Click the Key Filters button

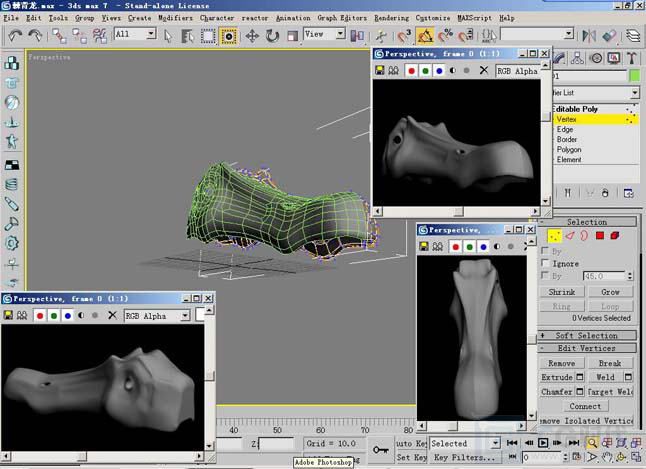pos(465,457)
